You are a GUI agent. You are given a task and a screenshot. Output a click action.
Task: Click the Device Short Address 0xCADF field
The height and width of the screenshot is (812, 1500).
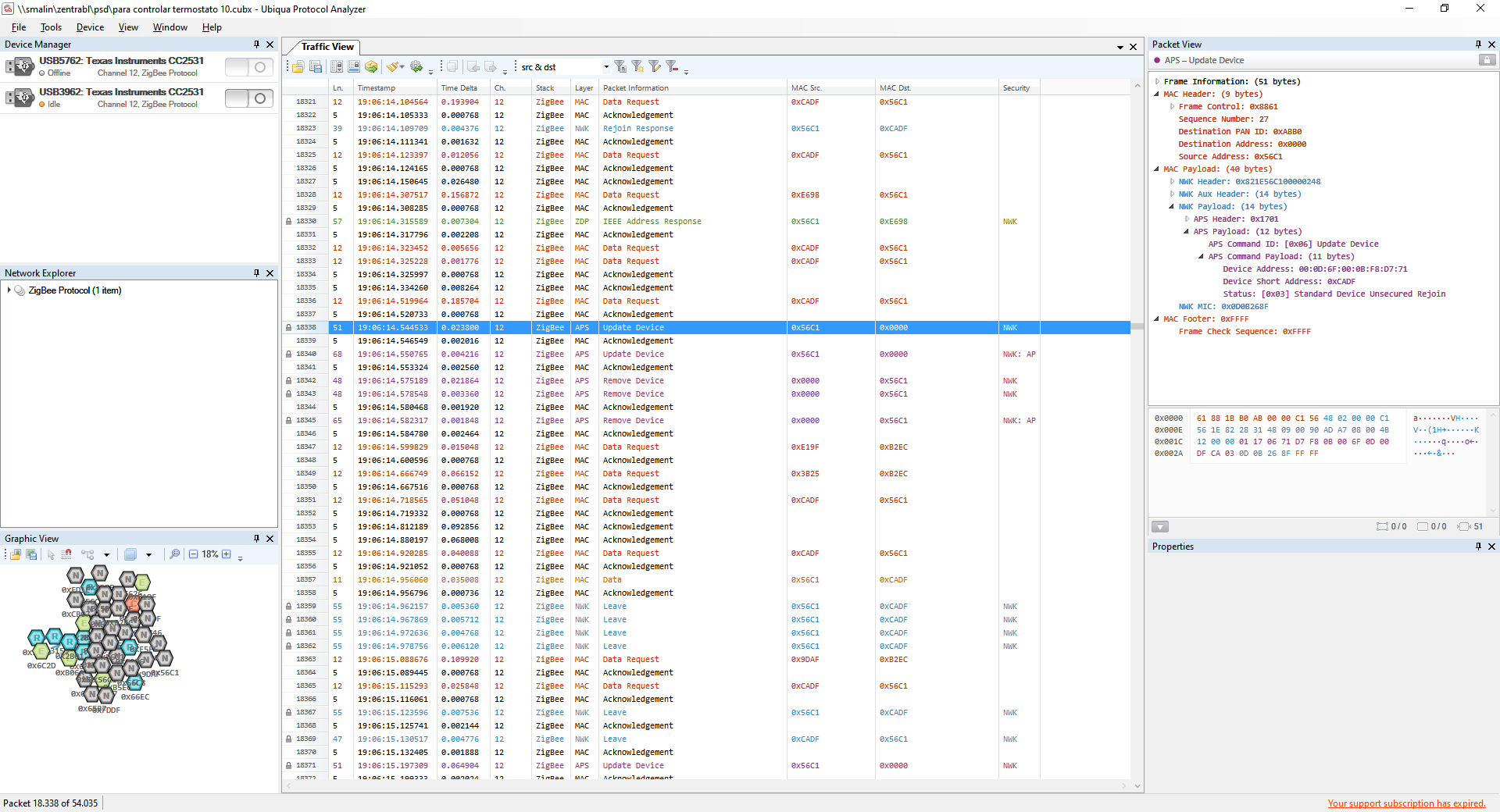[1289, 281]
